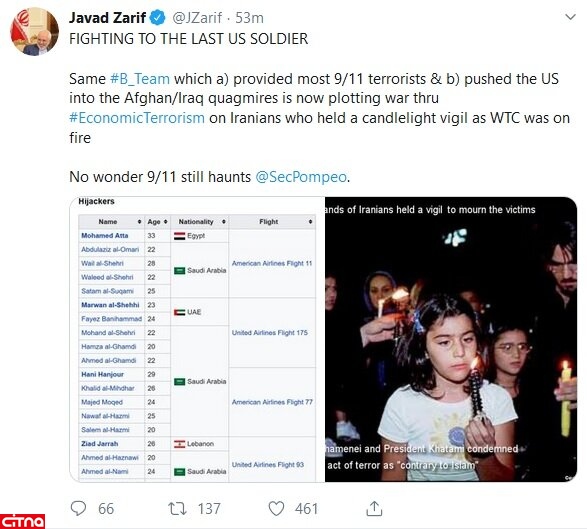587x529 pixels.
Task: Open the @JZarif handle
Action: (x=197, y=18)
